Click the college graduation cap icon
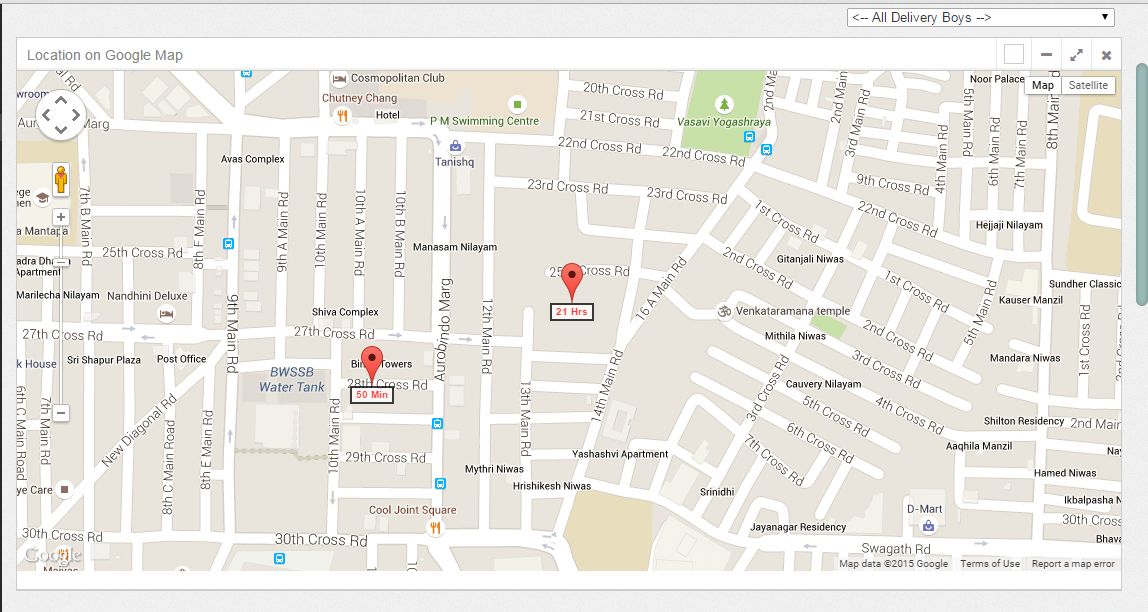This screenshot has height=612, width=1148. [x=42, y=198]
